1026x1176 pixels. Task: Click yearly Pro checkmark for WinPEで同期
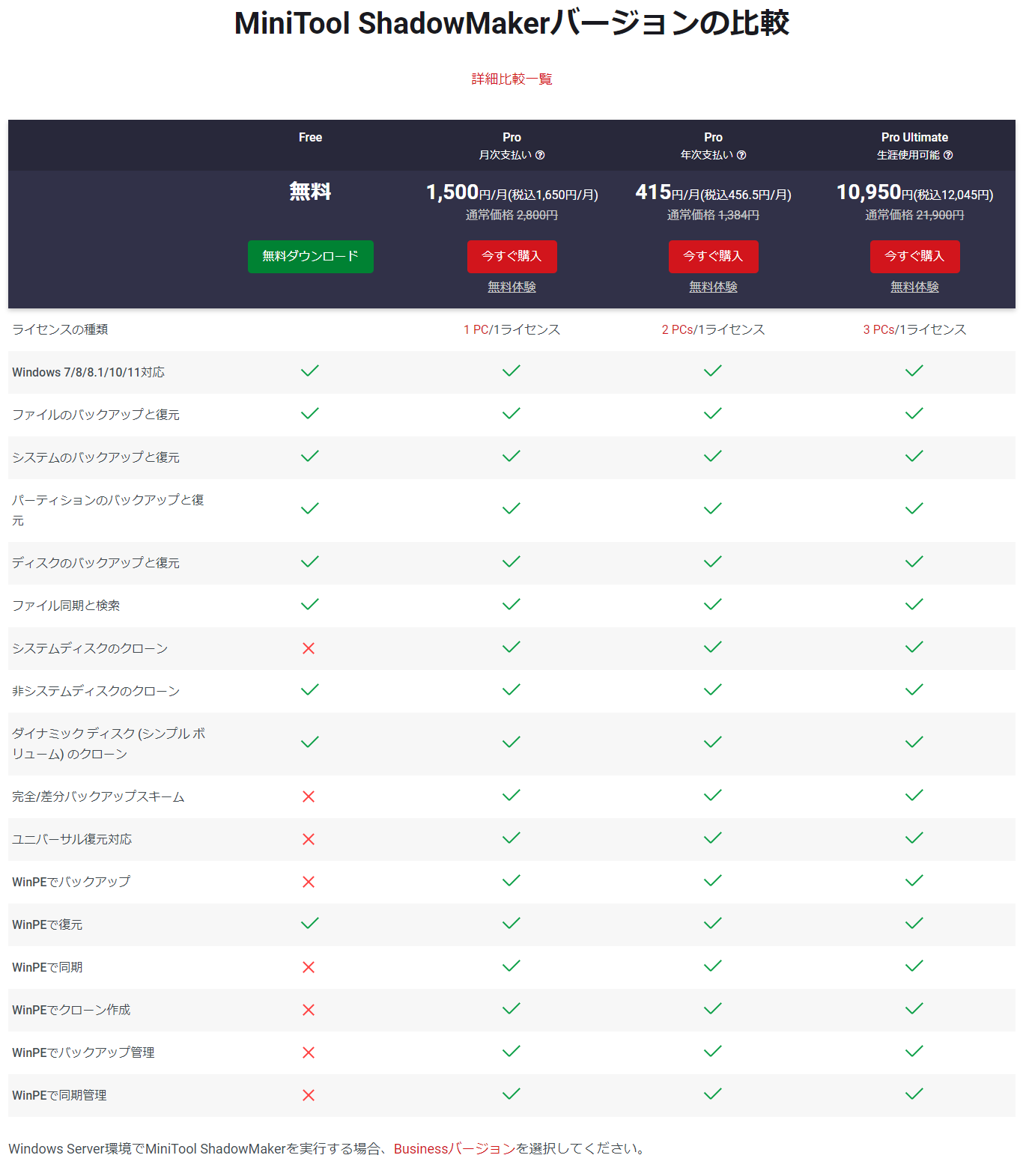point(713,966)
